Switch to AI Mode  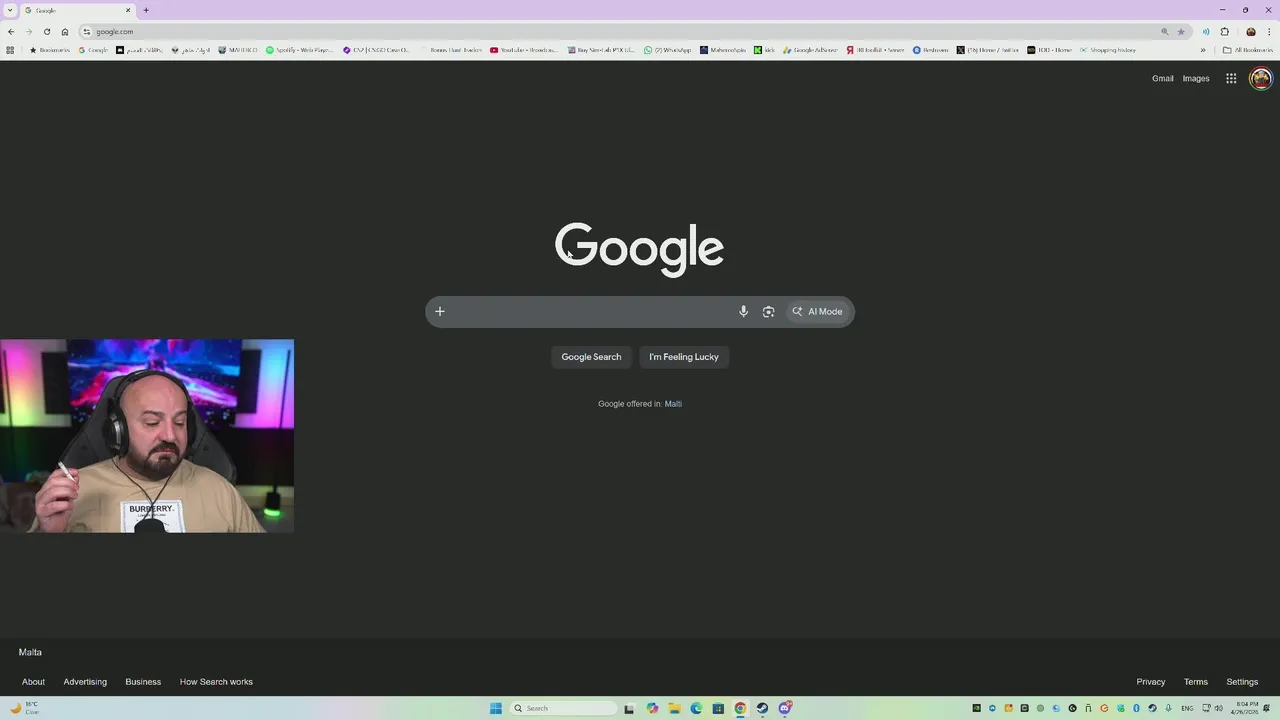coord(818,311)
